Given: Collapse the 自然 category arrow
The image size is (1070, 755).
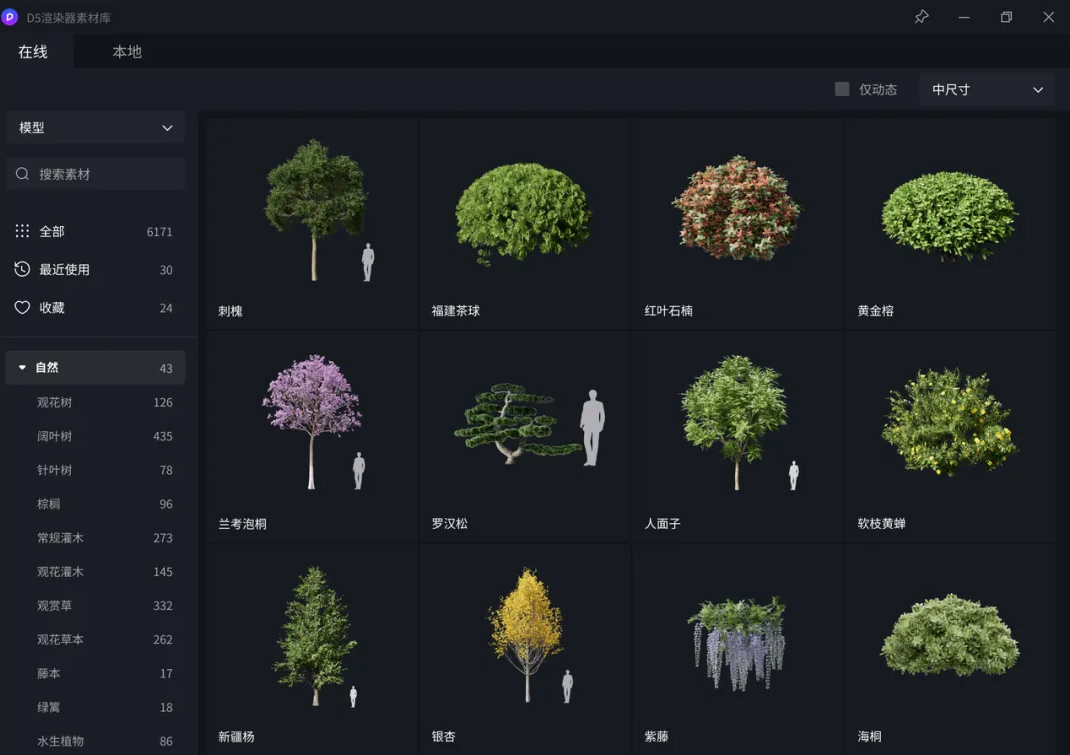Looking at the screenshot, I should 22,368.
